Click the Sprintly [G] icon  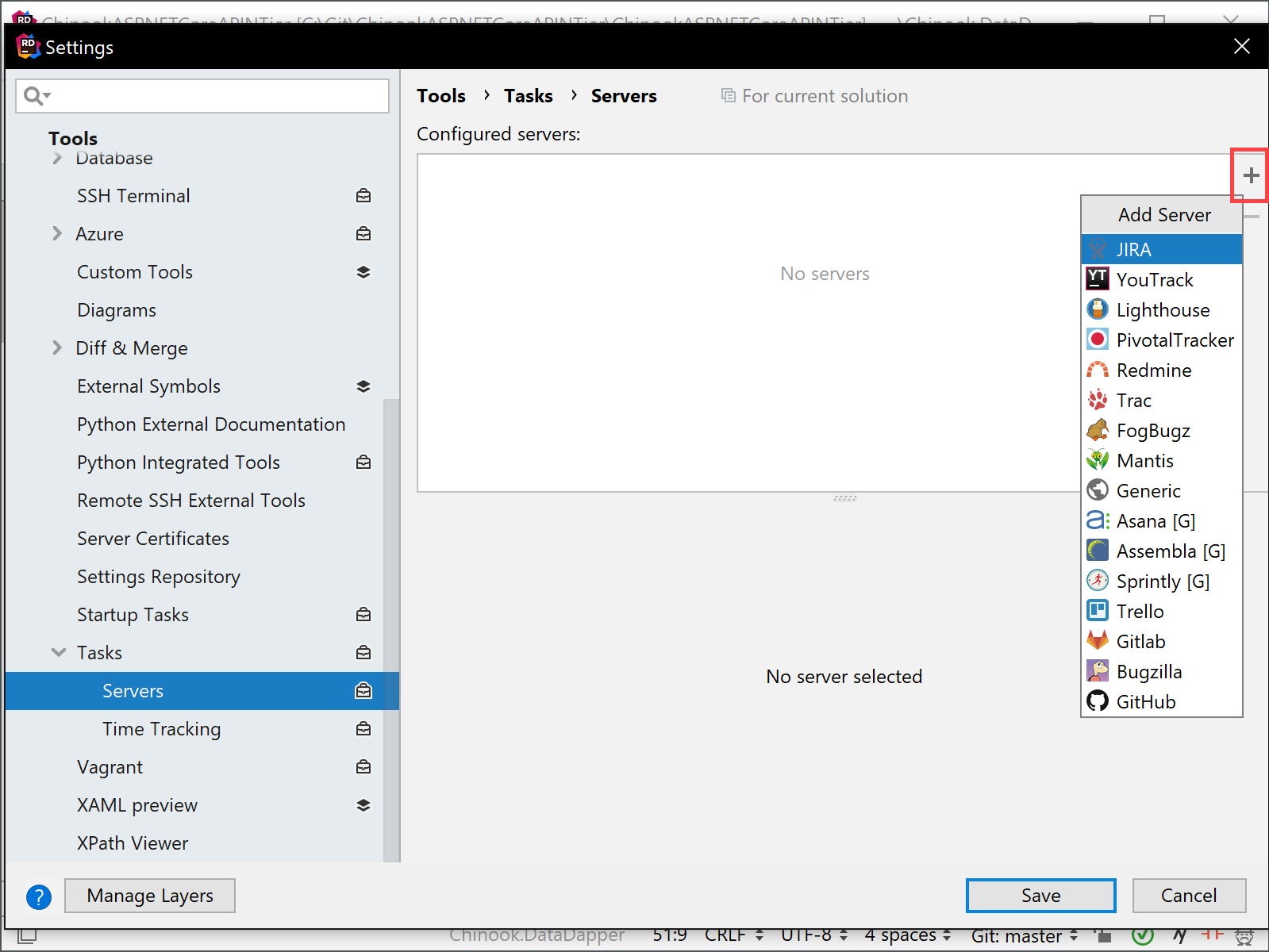tap(1098, 581)
